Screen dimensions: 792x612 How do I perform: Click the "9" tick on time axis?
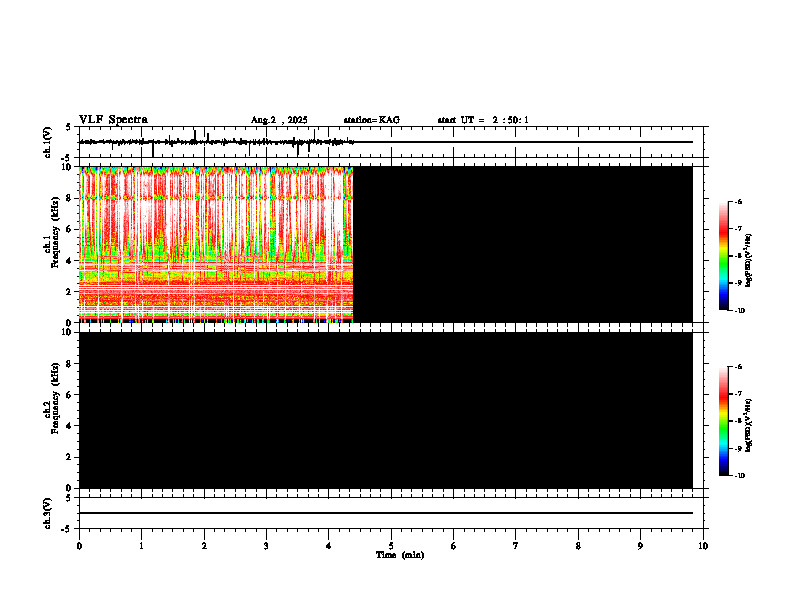point(640,546)
